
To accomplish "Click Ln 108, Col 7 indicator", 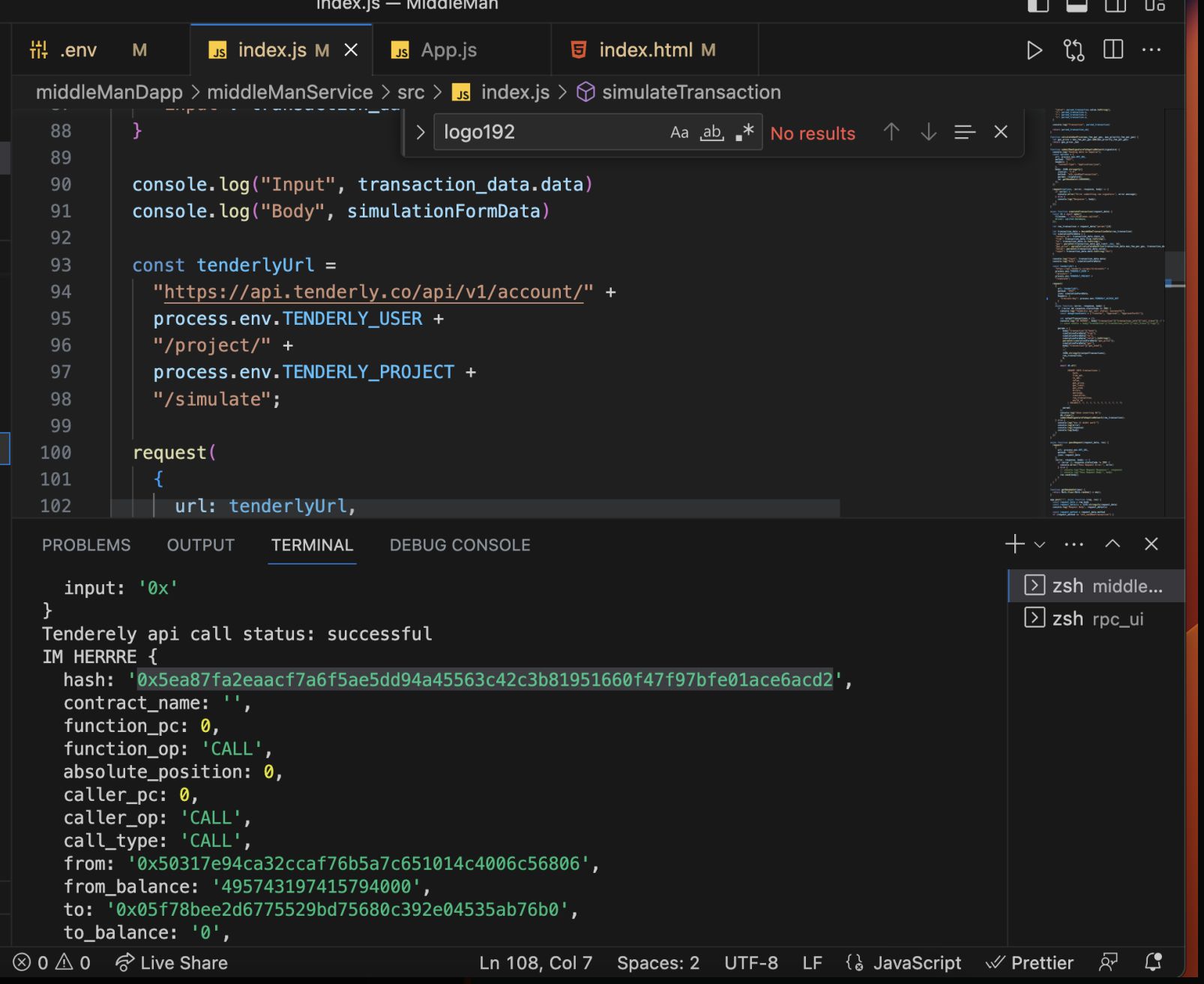I will coord(535,963).
